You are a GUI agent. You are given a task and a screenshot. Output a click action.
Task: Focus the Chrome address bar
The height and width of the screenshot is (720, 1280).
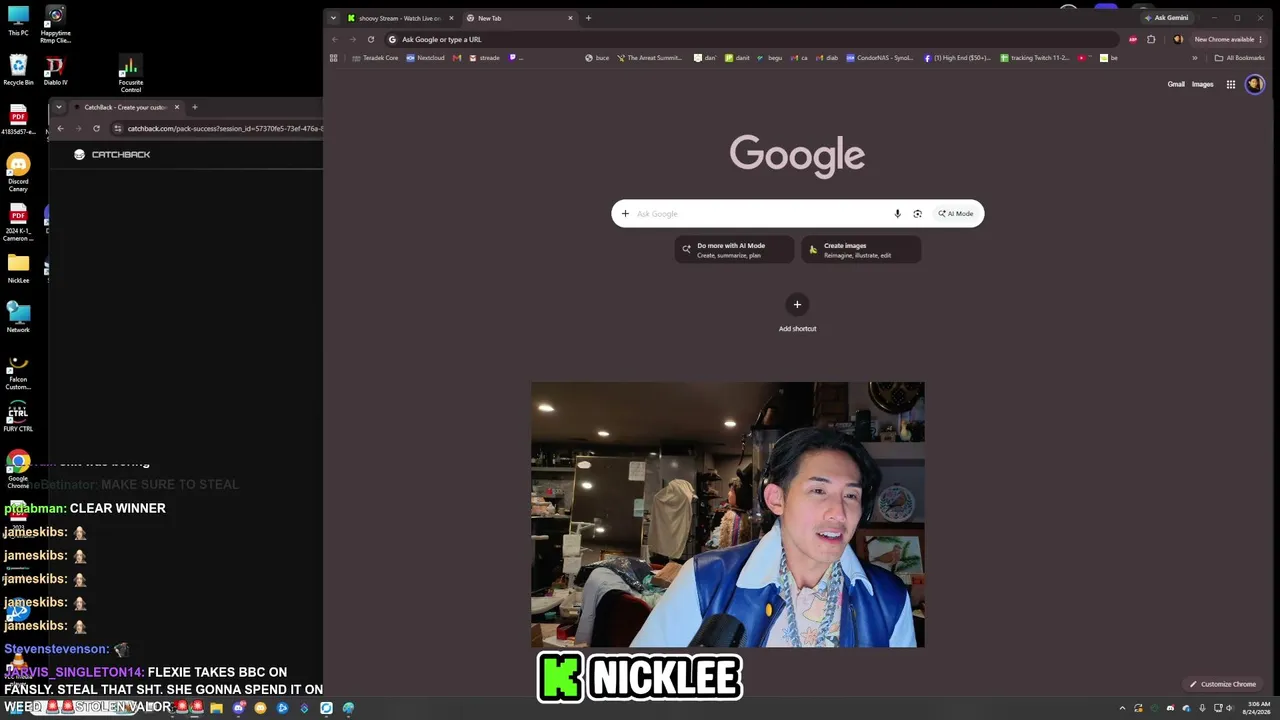coord(750,40)
